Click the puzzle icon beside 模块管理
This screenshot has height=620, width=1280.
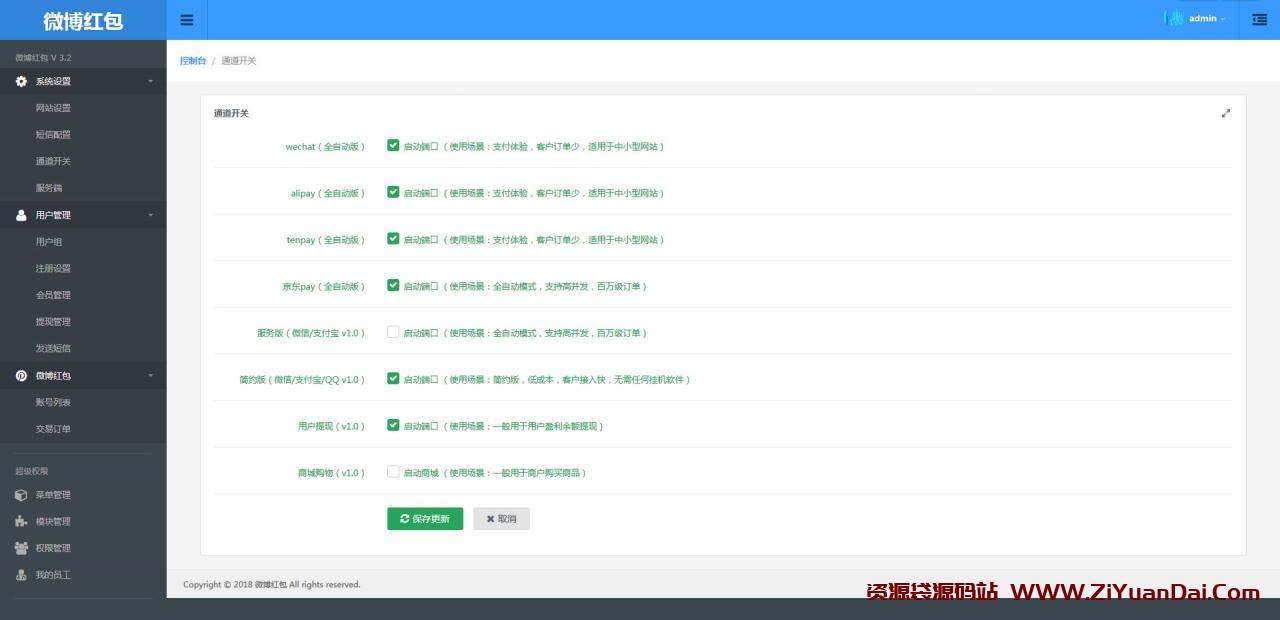[21, 521]
